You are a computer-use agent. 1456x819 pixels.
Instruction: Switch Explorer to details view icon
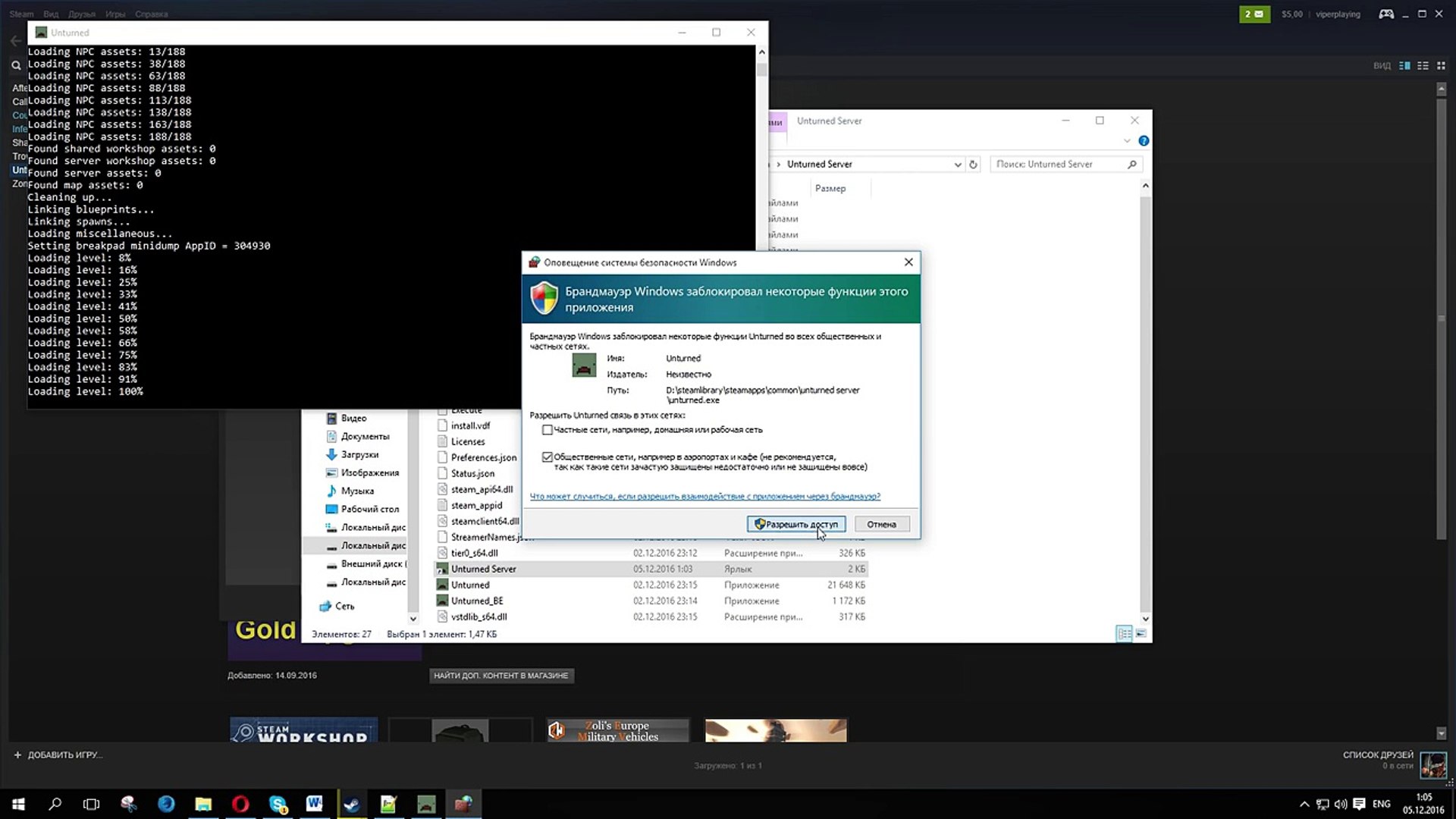point(1124,633)
